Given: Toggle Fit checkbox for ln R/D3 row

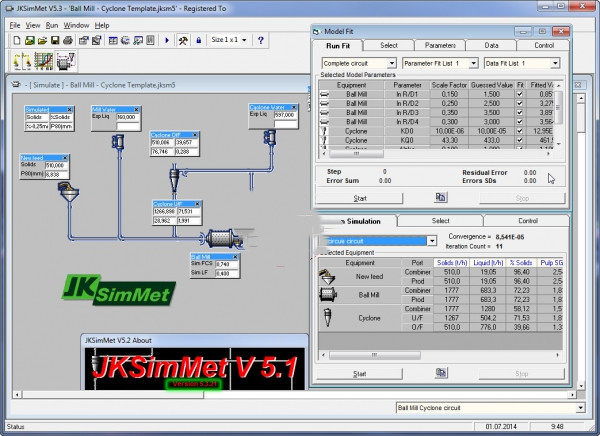Looking at the screenshot, I should 520,113.
